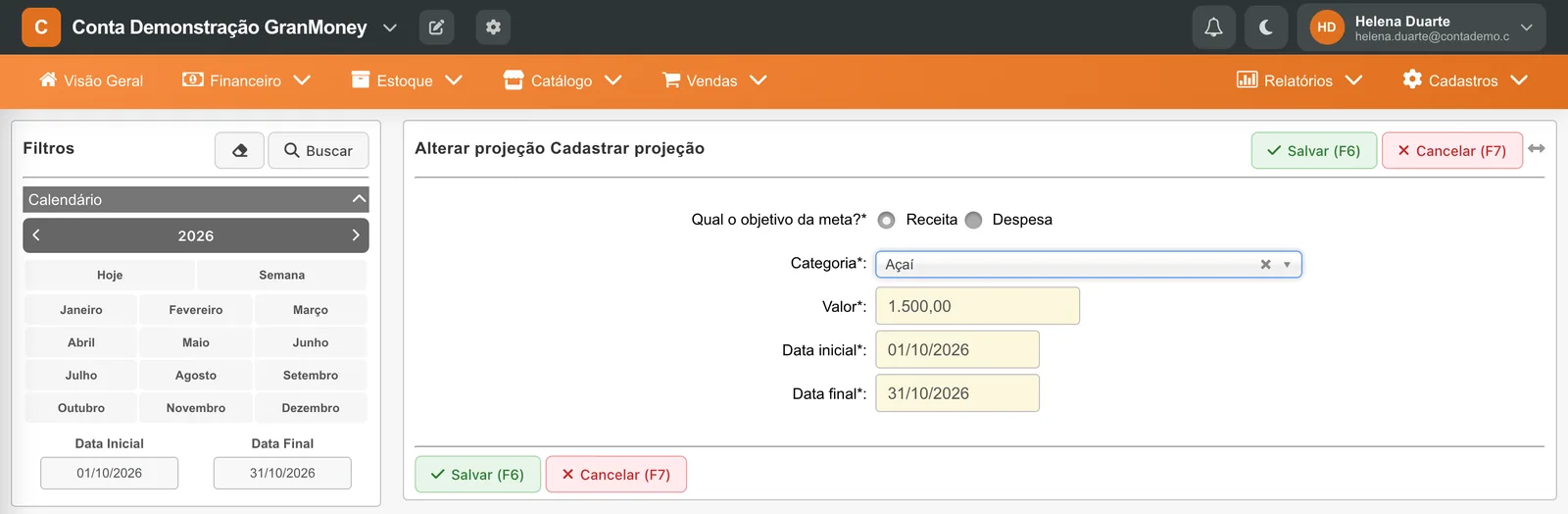Screen dimensions: 1568x514
Task: Click the edit account pencil icon
Action: point(436,27)
